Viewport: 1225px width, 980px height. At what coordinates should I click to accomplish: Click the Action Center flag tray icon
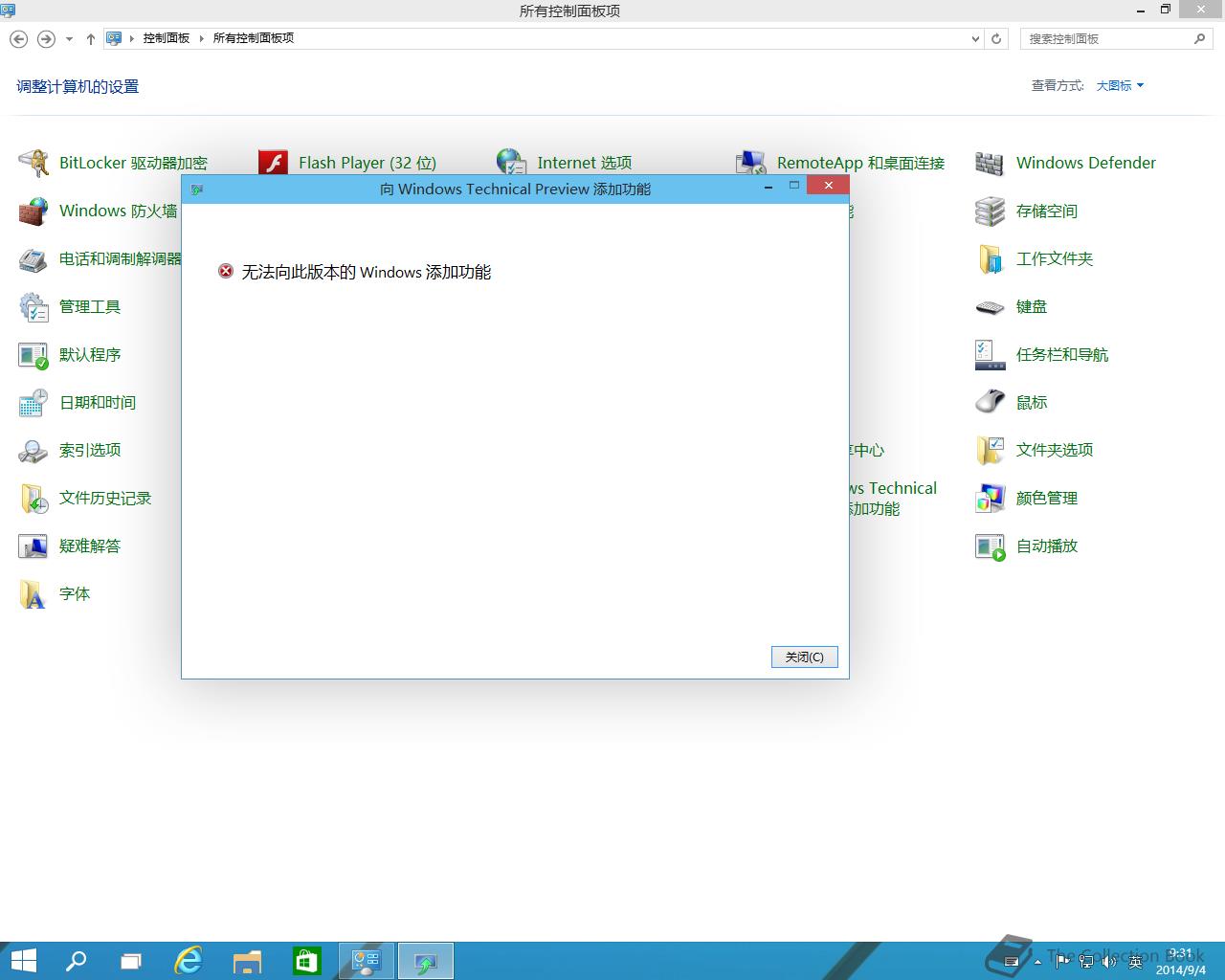click(x=1062, y=962)
